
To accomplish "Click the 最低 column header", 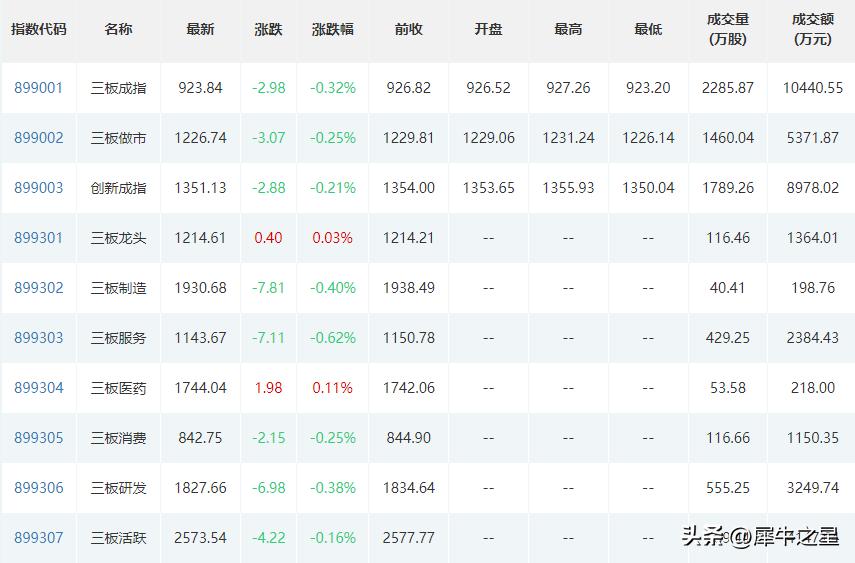I will [x=648, y=29].
